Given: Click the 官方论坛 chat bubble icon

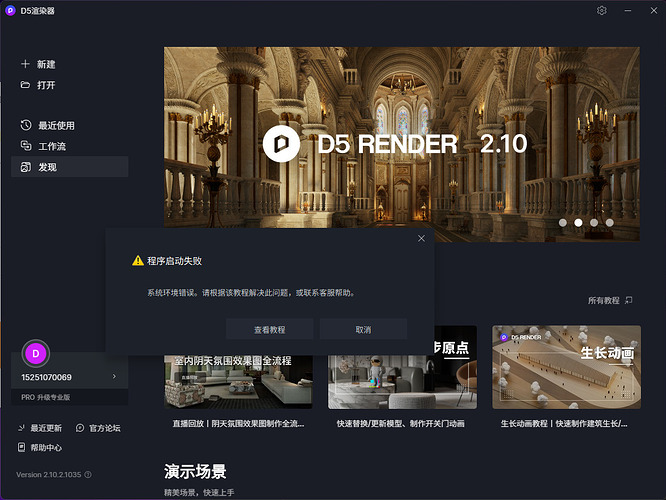Looking at the screenshot, I should click(x=80, y=428).
